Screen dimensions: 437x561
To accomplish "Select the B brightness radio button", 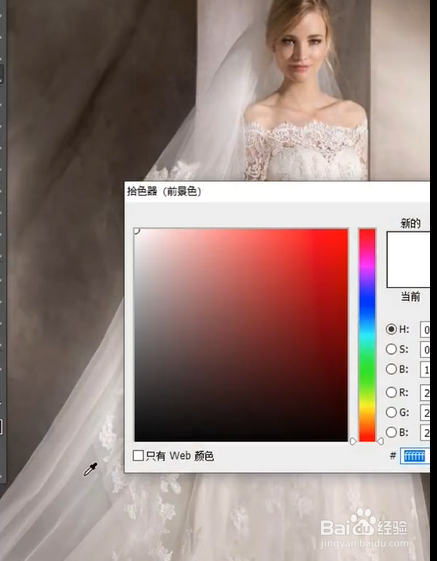I will pos(391,369).
